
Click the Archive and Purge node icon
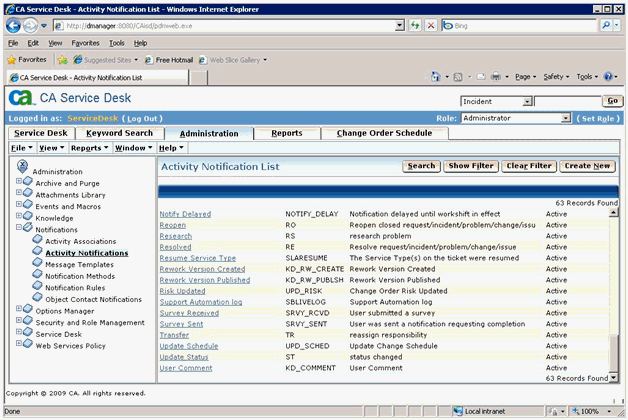pos(28,181)
